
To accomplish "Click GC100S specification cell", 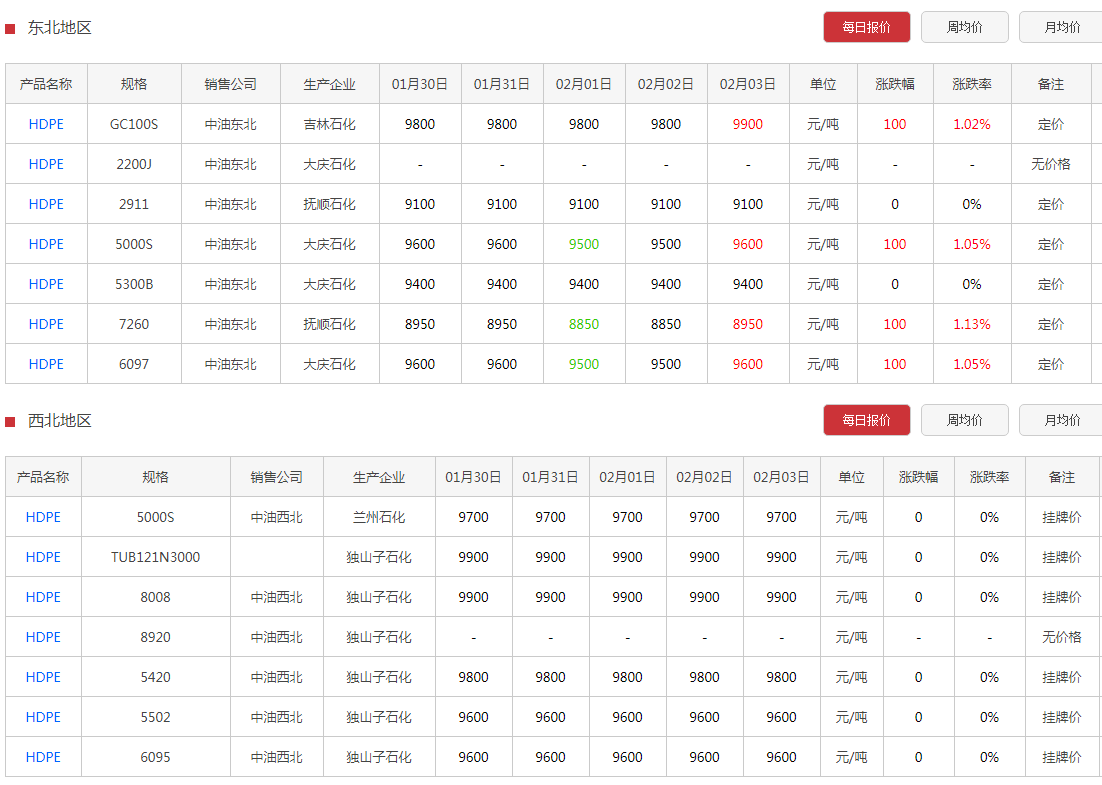I will (134, 124).
